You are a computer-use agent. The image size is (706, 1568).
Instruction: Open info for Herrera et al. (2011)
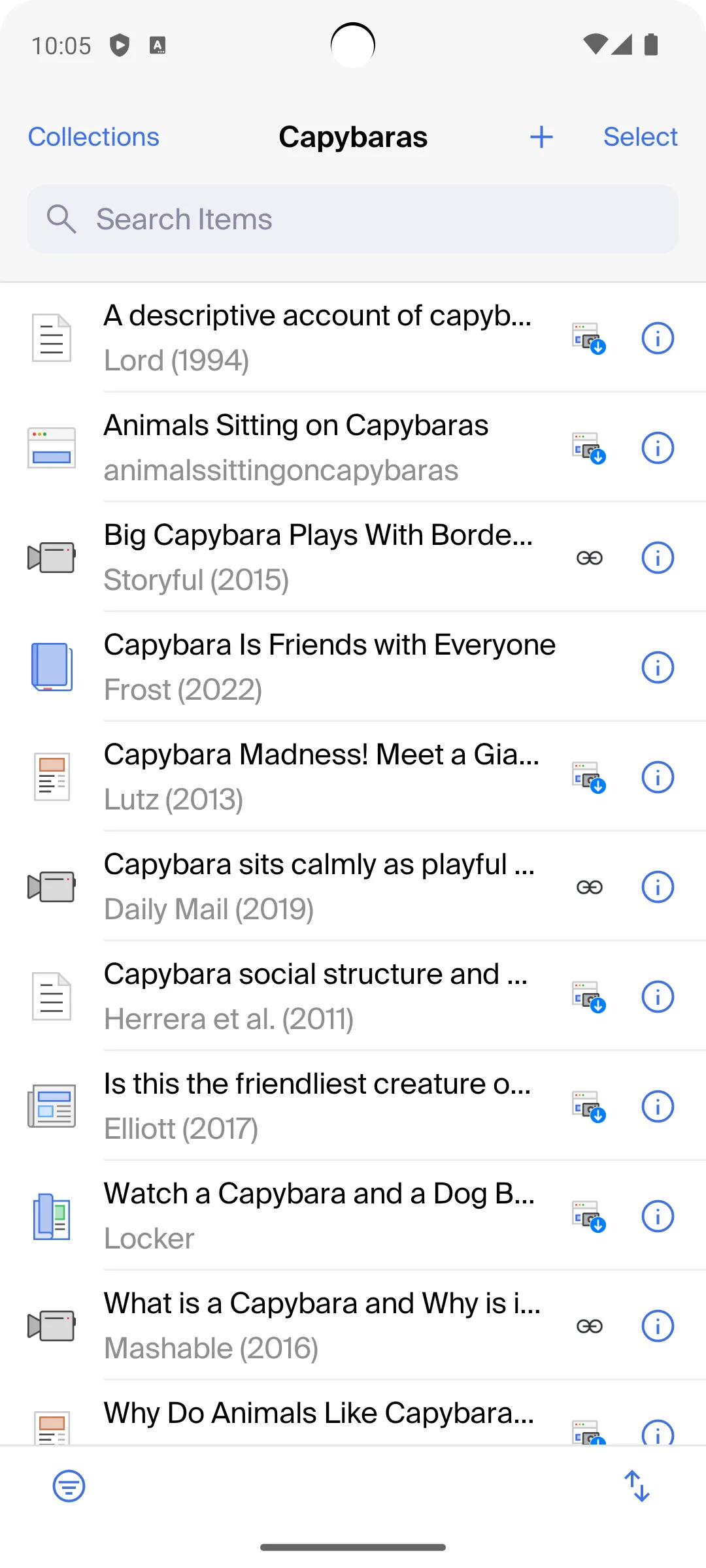tap(658, 997)
